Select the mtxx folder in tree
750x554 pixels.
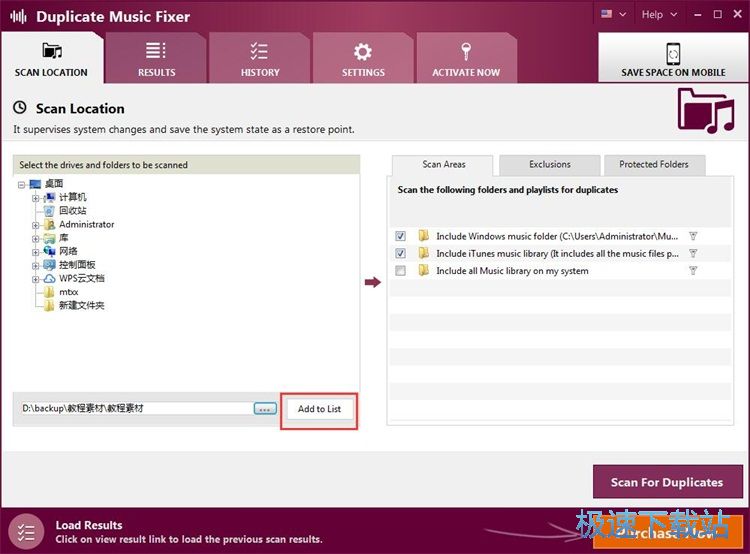68,292
